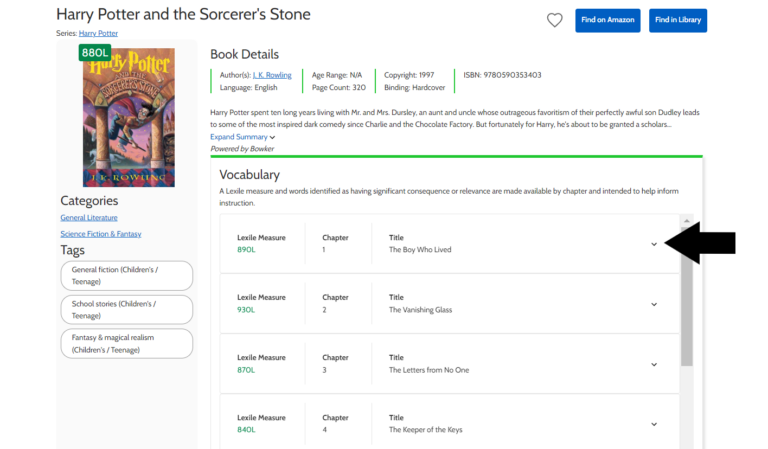Screen dimensions: 768x449
Task: Open the Harry Potter series link
Action: [x=97, y=33]
